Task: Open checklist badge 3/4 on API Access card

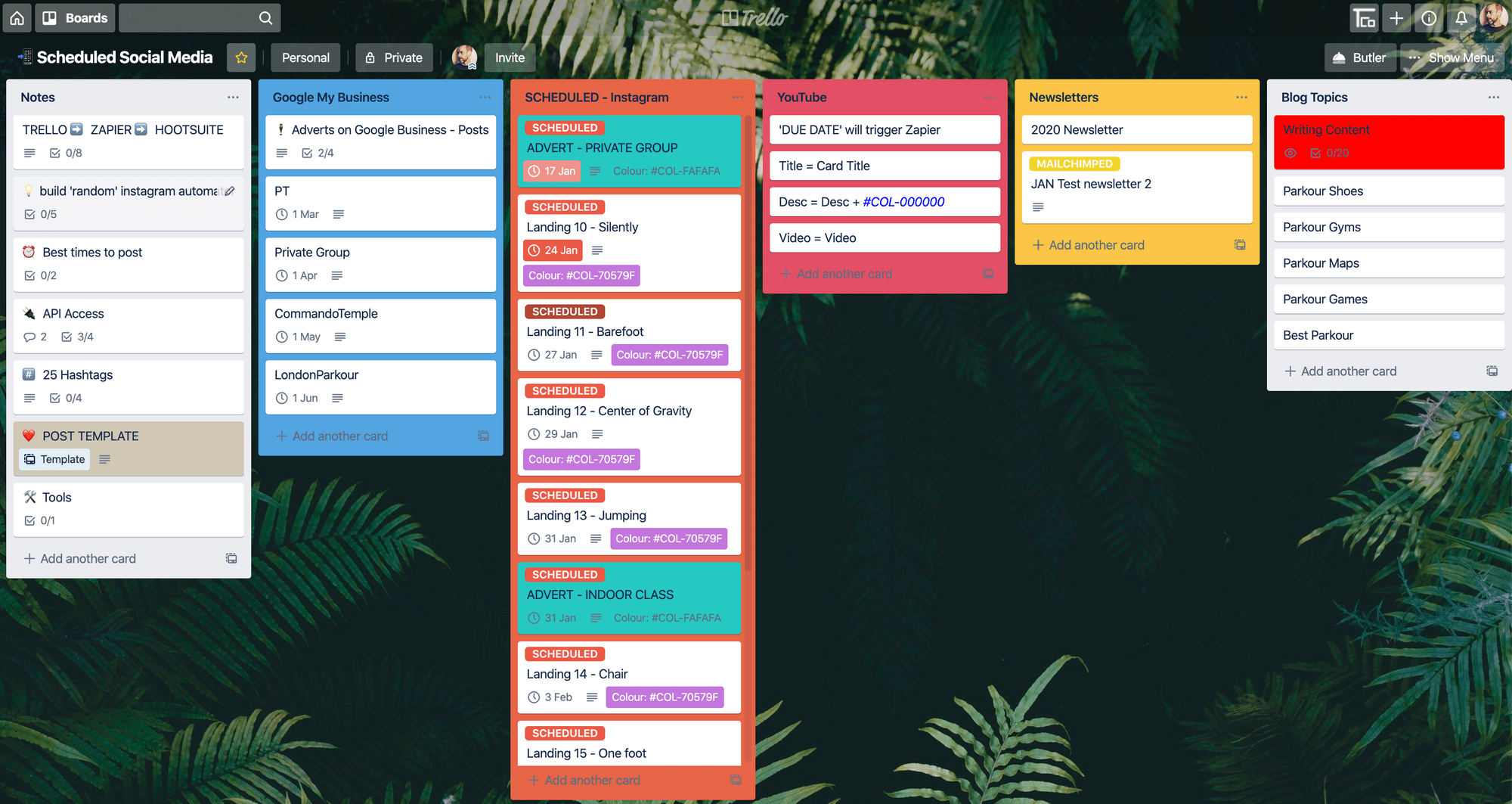Action: 77,337
